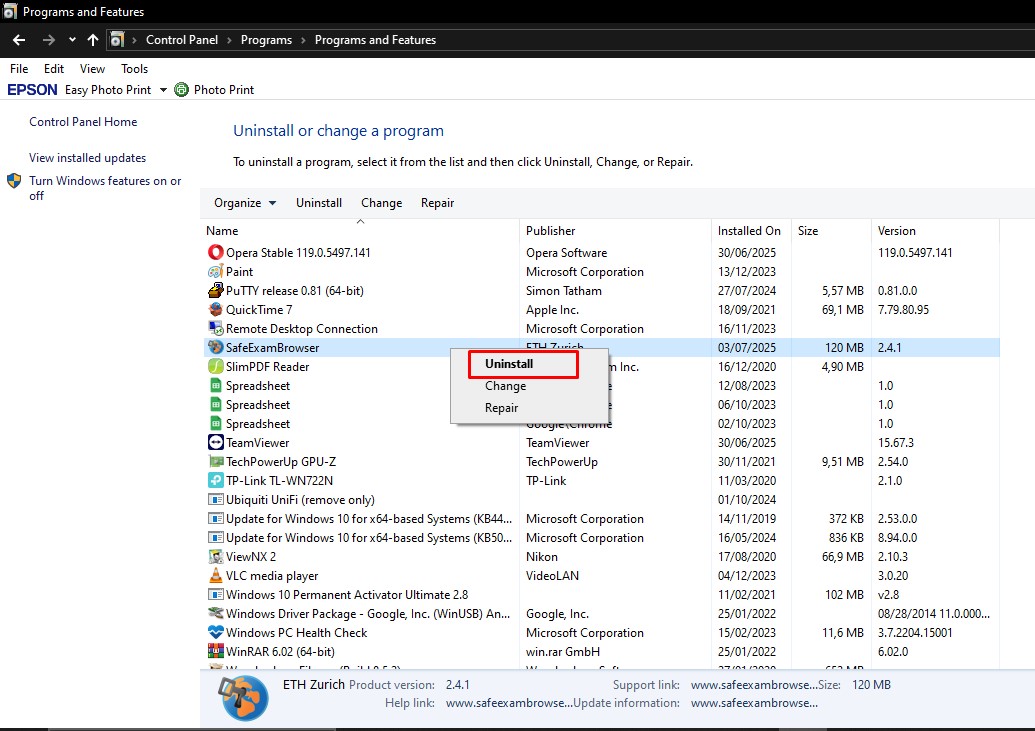Click the help link www.safeexambrowse...

coord(509,703)
